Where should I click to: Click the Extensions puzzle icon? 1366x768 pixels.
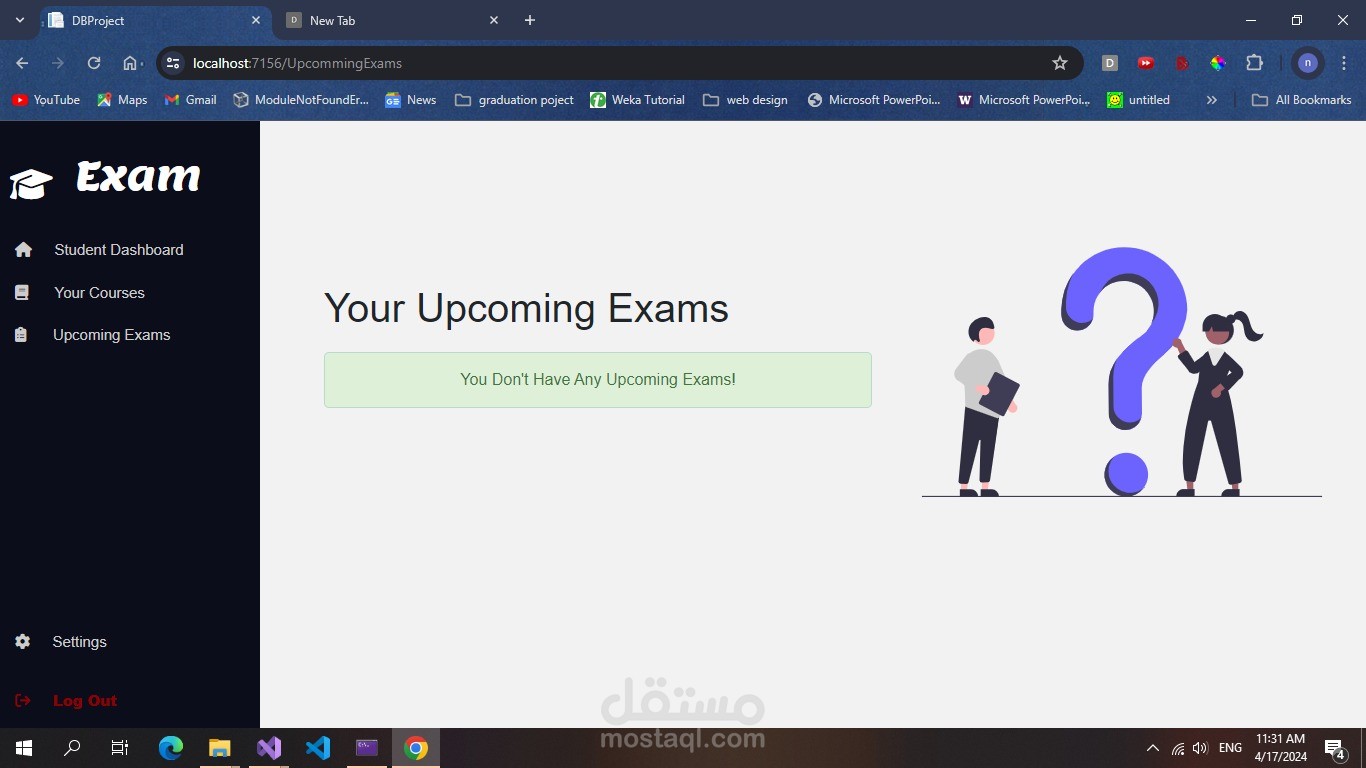pos(1254,62)
